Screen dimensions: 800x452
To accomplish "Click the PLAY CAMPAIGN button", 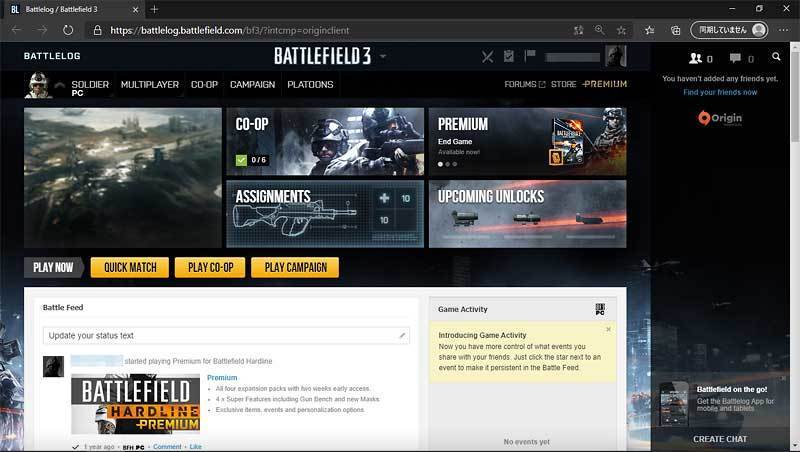I will 295,267.
